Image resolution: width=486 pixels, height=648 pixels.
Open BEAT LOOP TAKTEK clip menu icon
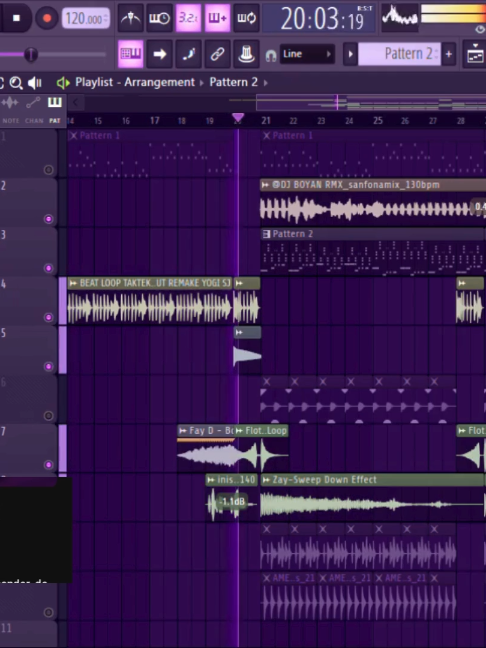(x=74, y=283)
